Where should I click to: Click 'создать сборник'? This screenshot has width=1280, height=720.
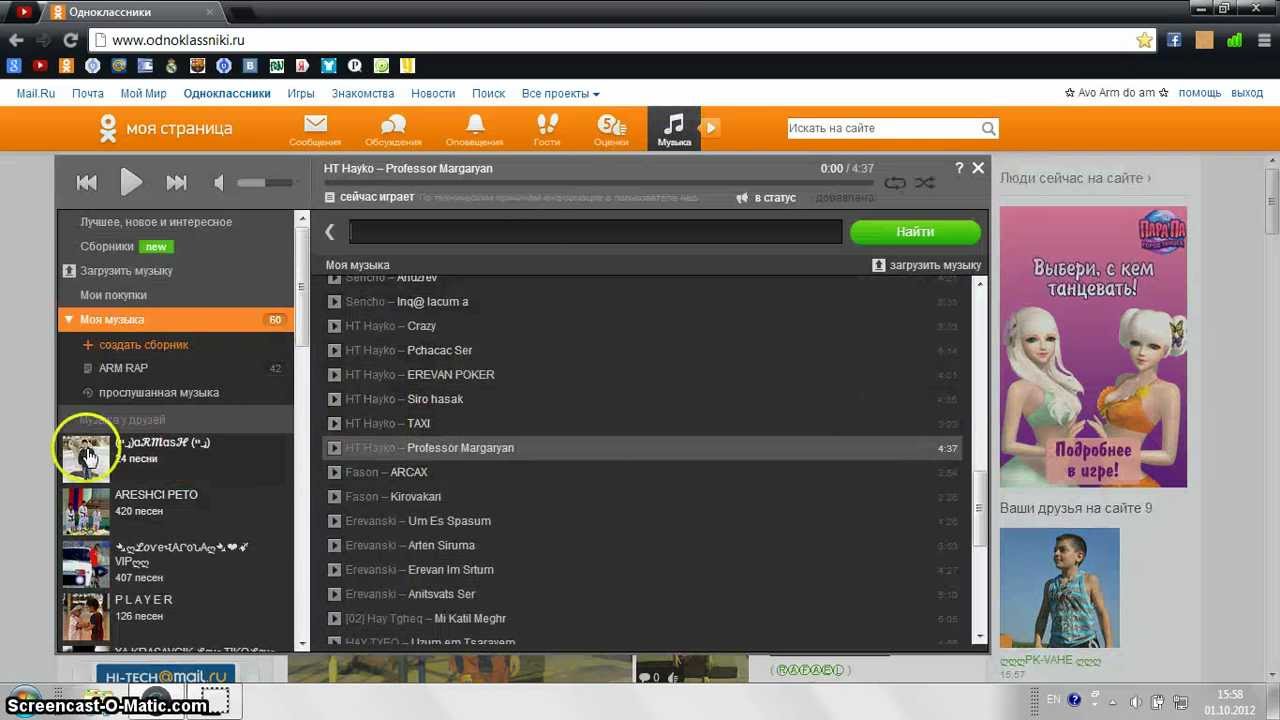[x=135, y=344]
